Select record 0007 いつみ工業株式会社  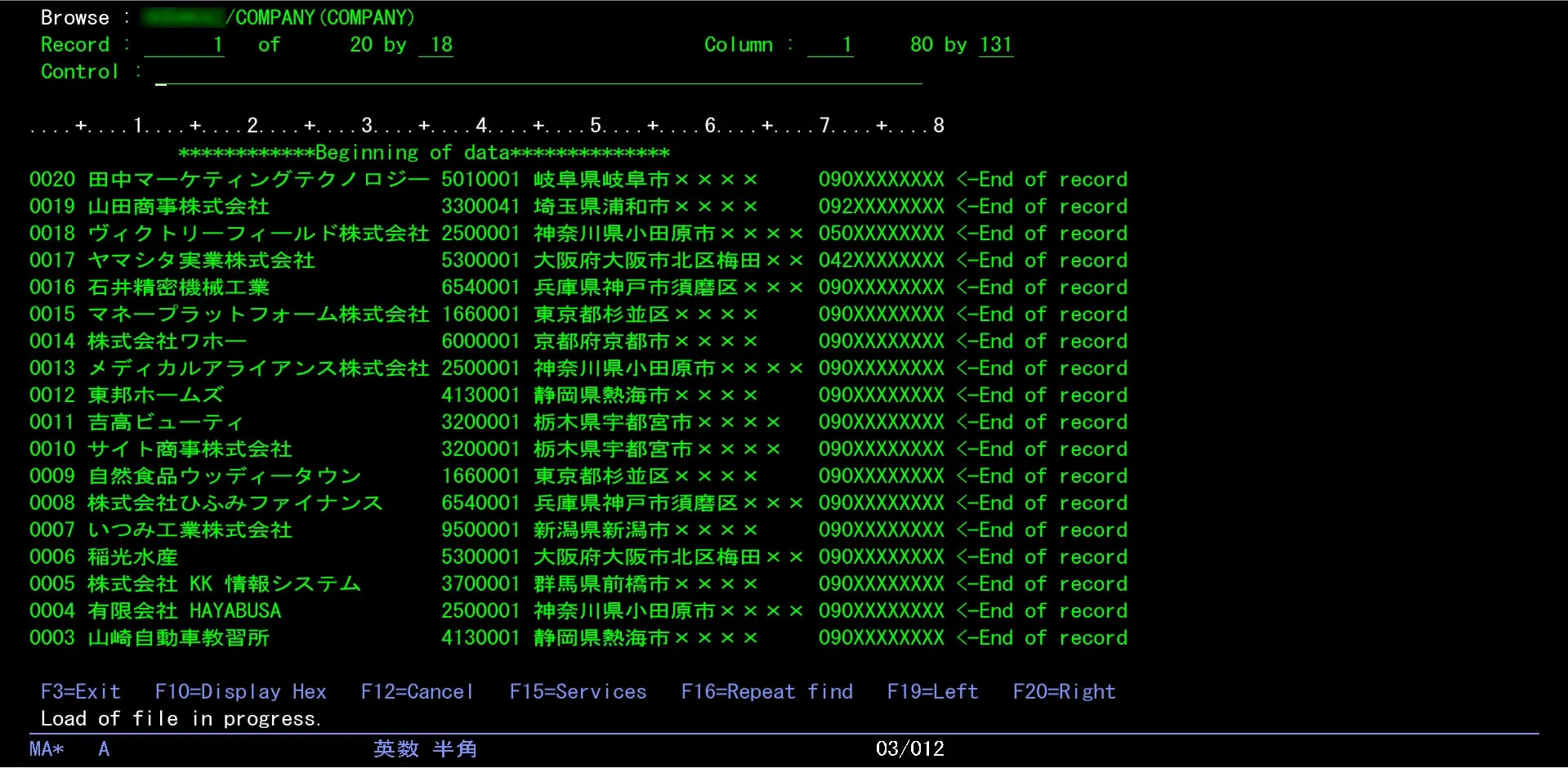click(579, 529)
